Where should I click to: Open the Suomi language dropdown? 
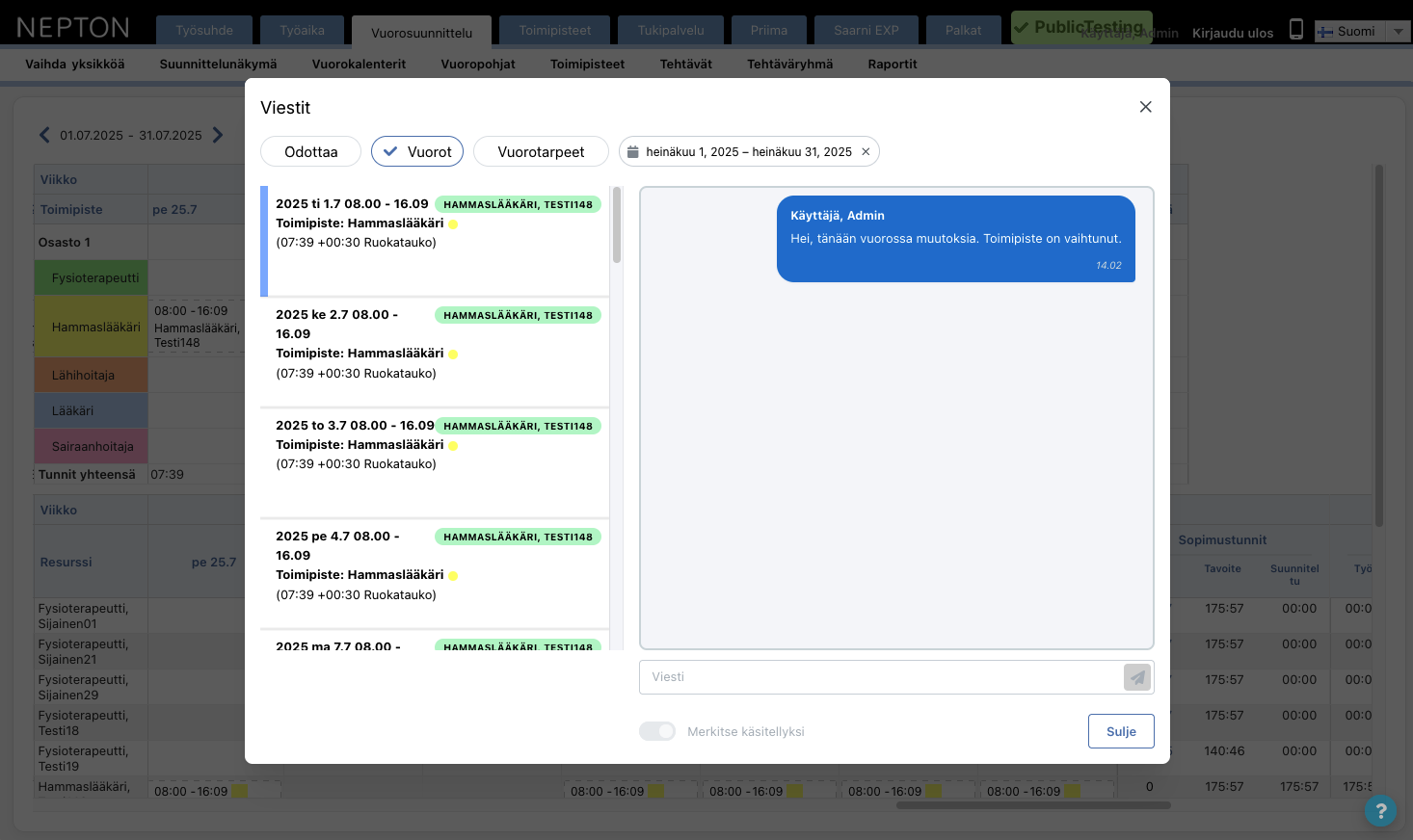1397,31
